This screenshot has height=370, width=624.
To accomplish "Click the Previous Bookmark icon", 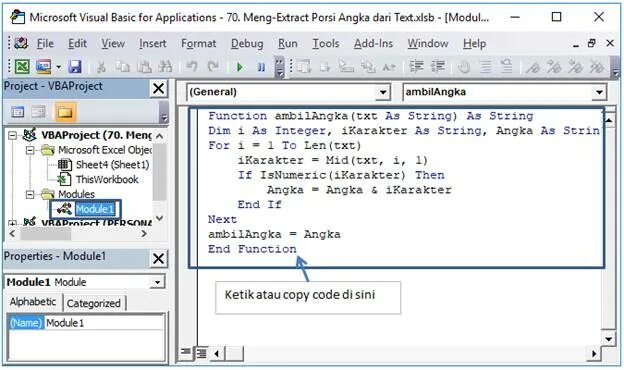I will (575, 67).
